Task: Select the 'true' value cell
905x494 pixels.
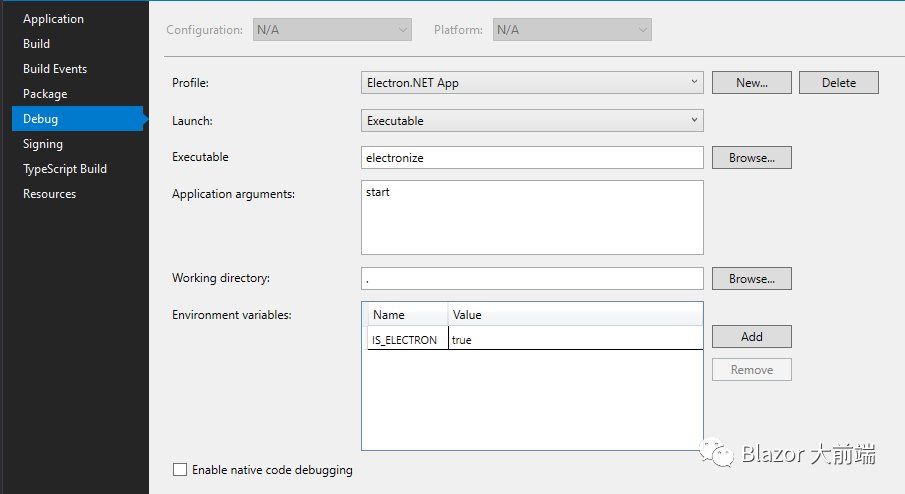Action: [575, 340]
